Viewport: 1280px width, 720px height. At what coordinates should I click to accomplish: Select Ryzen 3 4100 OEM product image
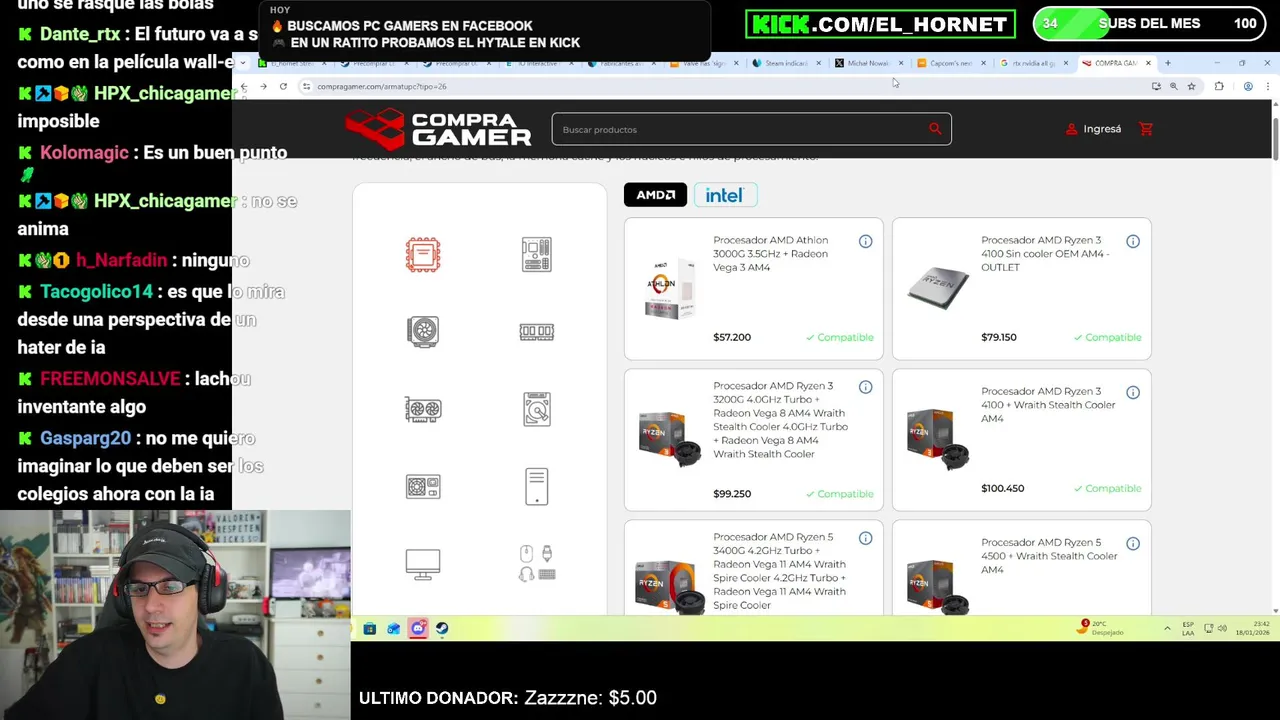(938, 288)
